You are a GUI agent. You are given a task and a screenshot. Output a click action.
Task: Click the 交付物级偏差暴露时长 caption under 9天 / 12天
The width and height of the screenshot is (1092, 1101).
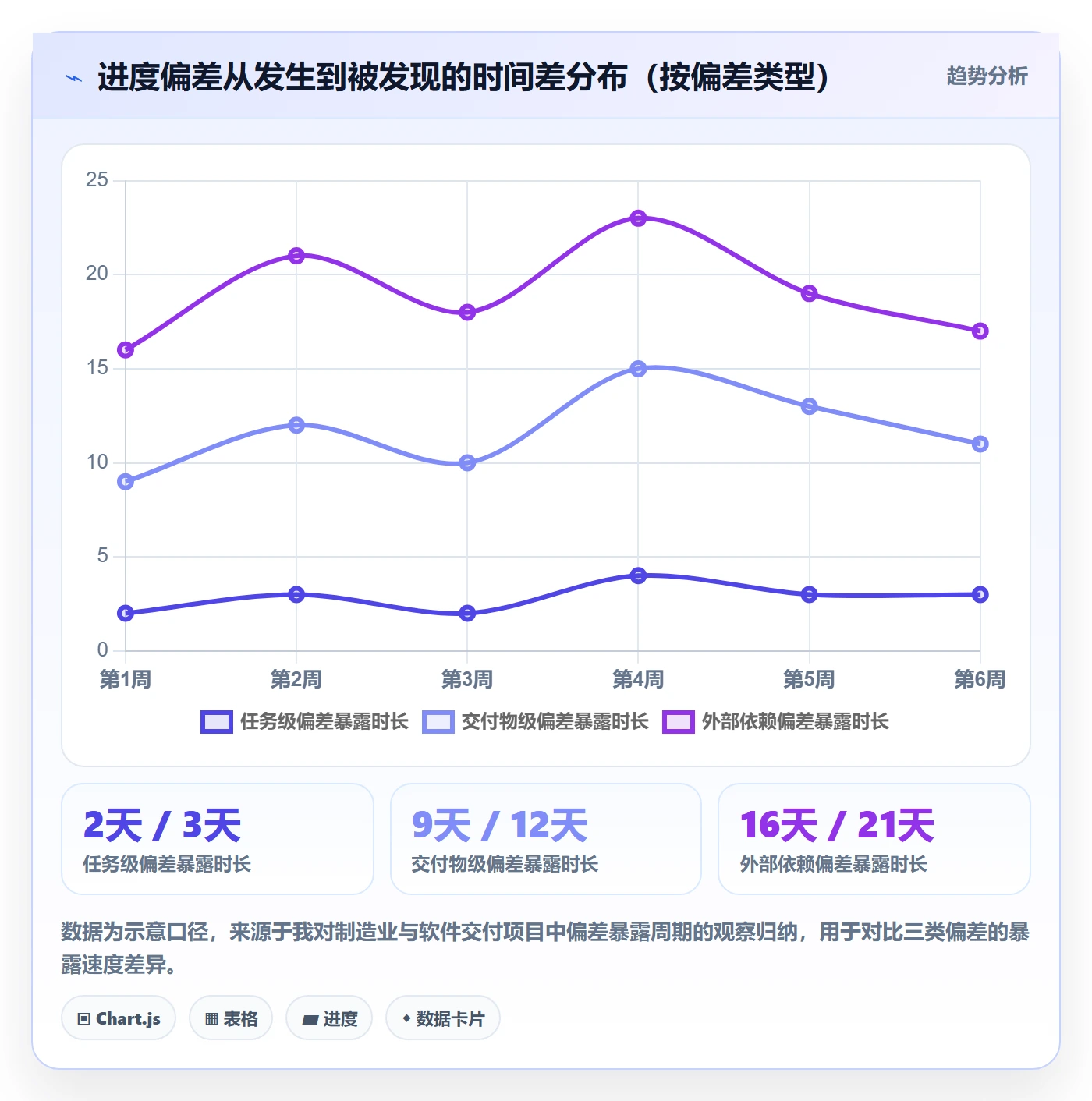tap(505, 864)
